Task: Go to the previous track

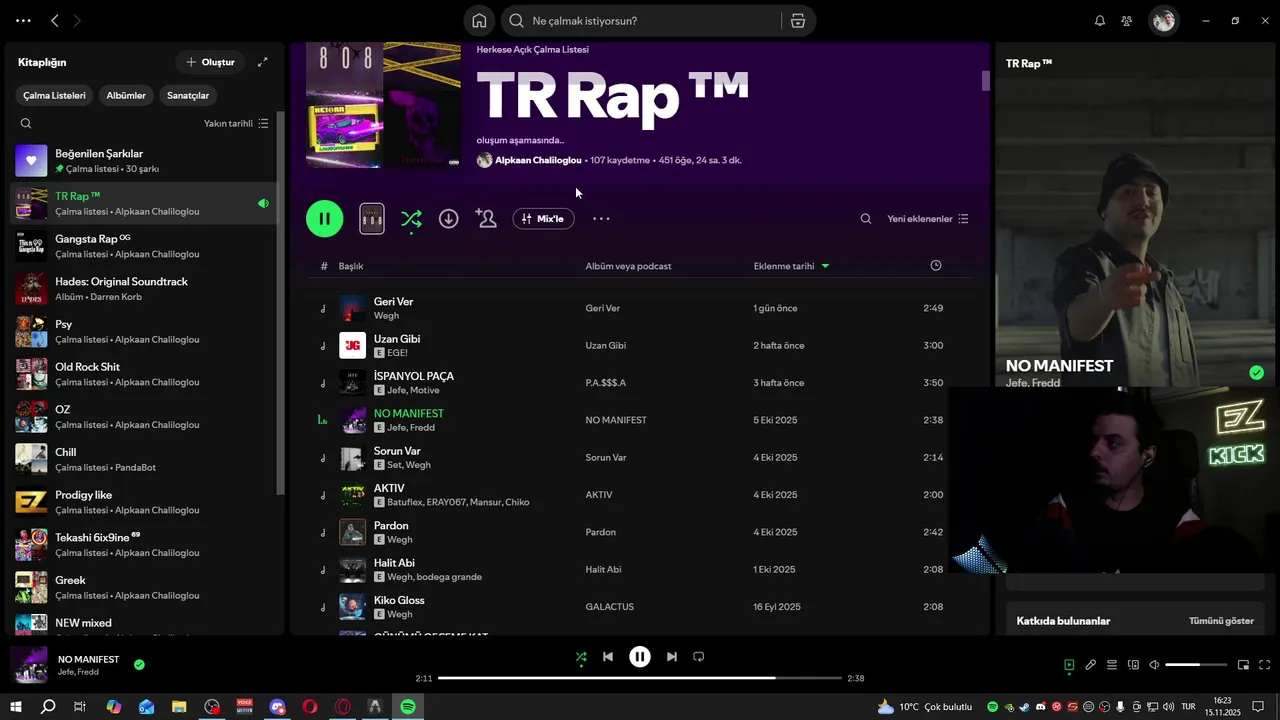Action: coord(608,657)
